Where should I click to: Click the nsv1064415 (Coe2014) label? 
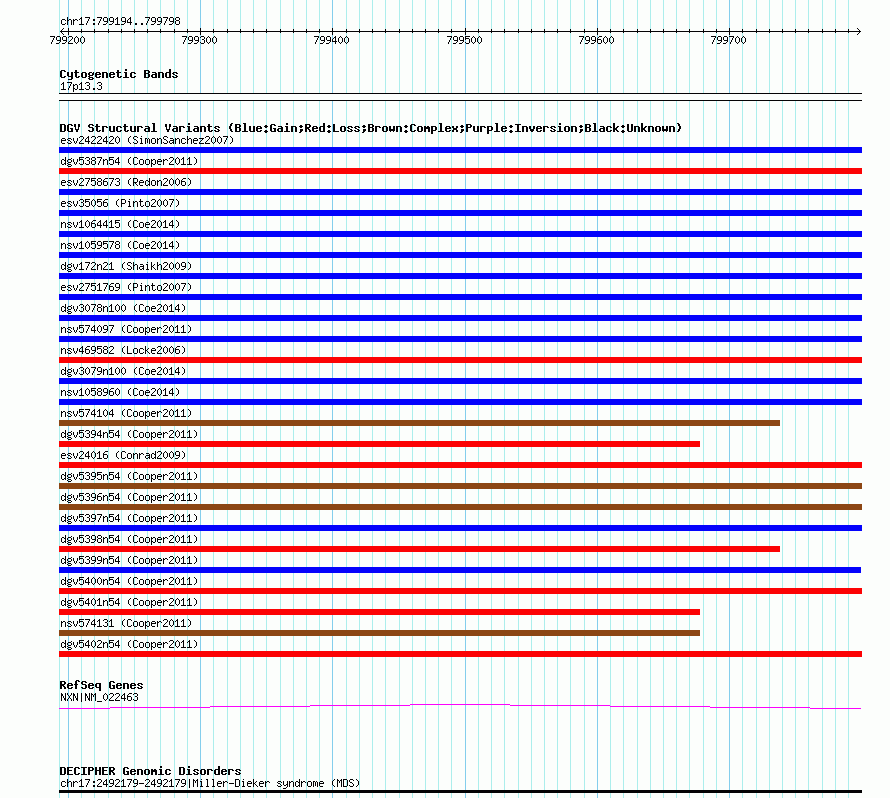coord(120,224)
